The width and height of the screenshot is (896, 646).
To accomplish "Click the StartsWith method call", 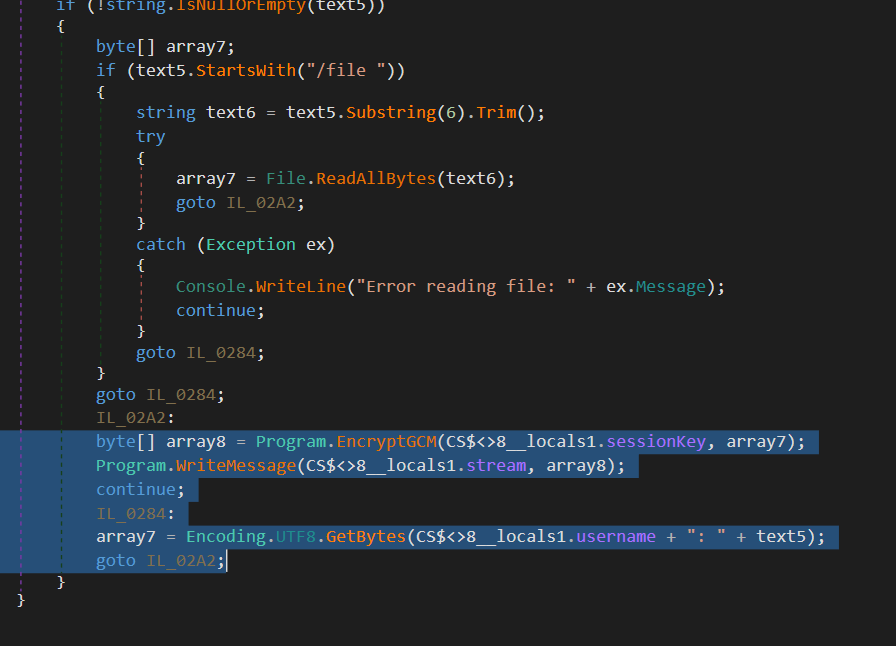I will [246, 70].
